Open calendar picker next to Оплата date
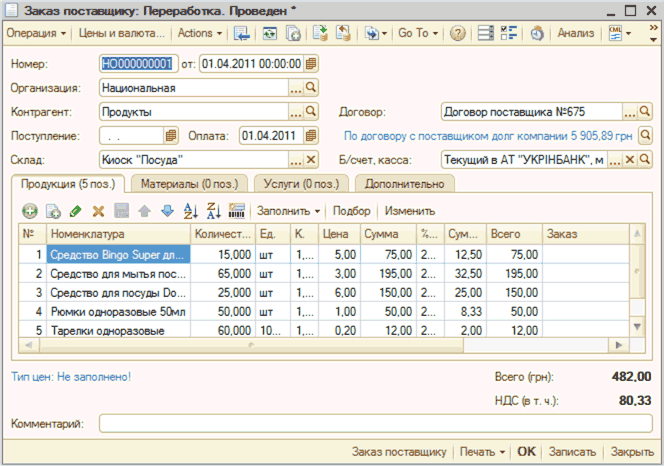This screenshot has height=466, width=664. (311, 135)
